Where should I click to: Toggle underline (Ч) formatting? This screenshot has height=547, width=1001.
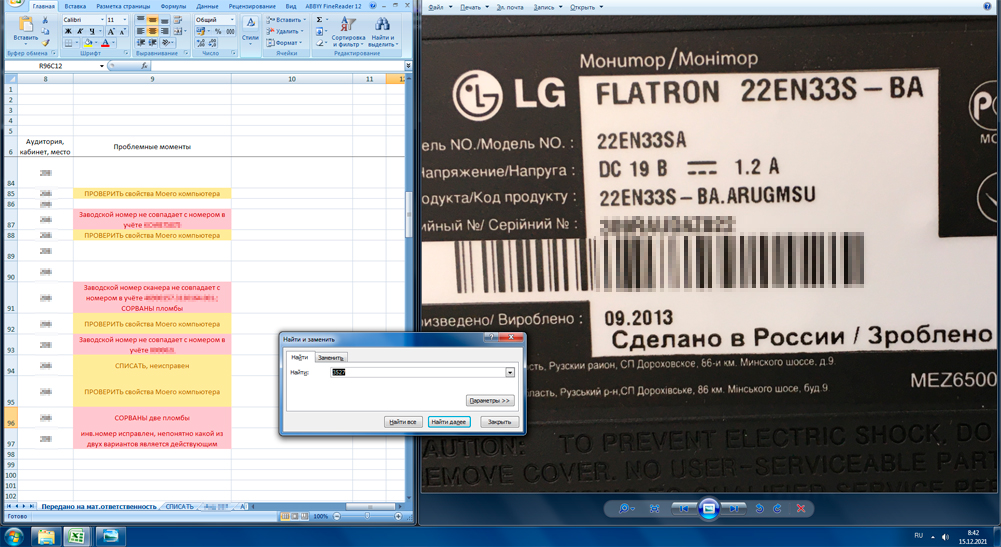pyautogui.click(x=92, y=31)
